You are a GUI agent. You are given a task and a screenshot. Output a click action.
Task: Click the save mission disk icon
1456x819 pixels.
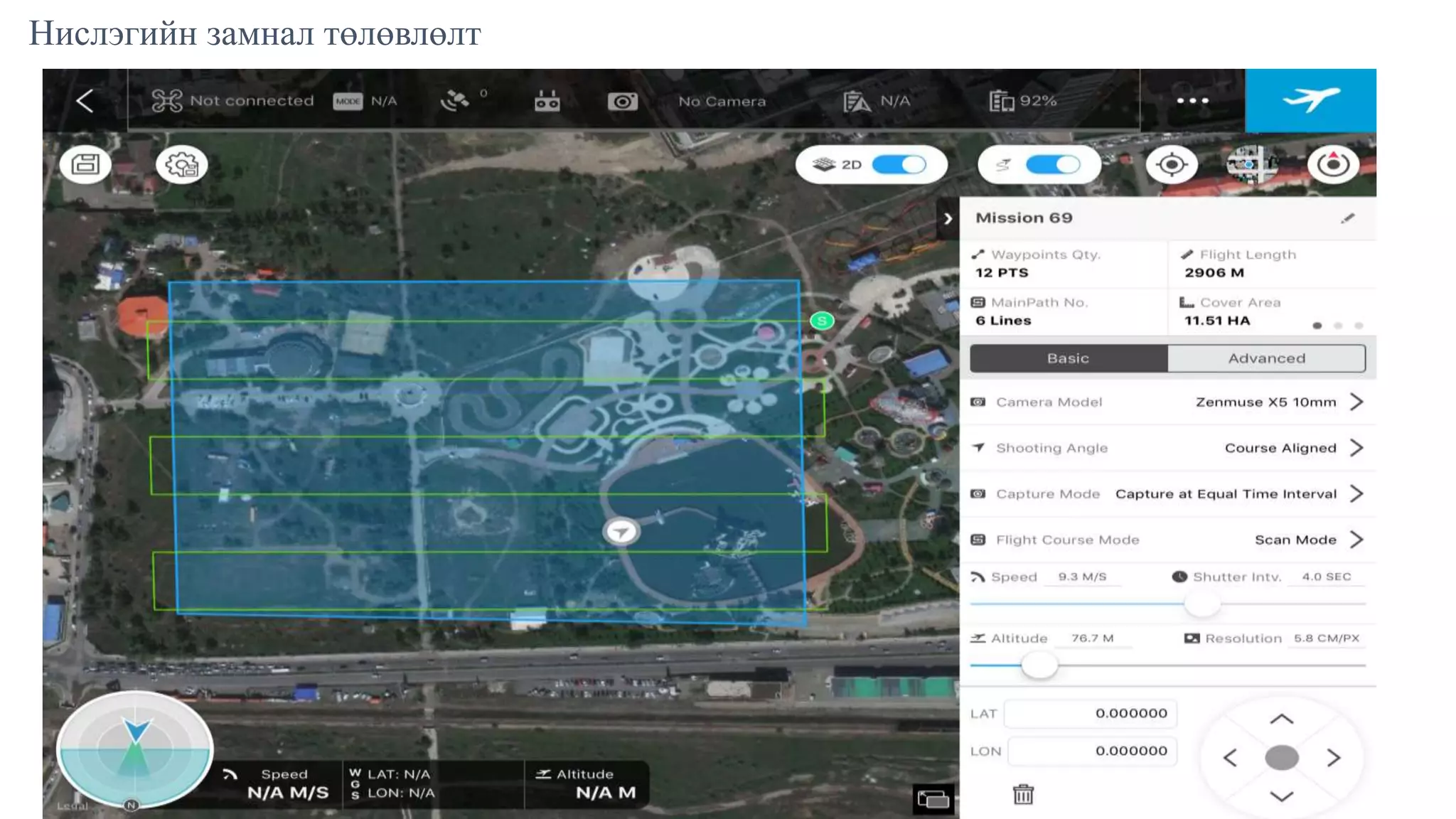85,165
